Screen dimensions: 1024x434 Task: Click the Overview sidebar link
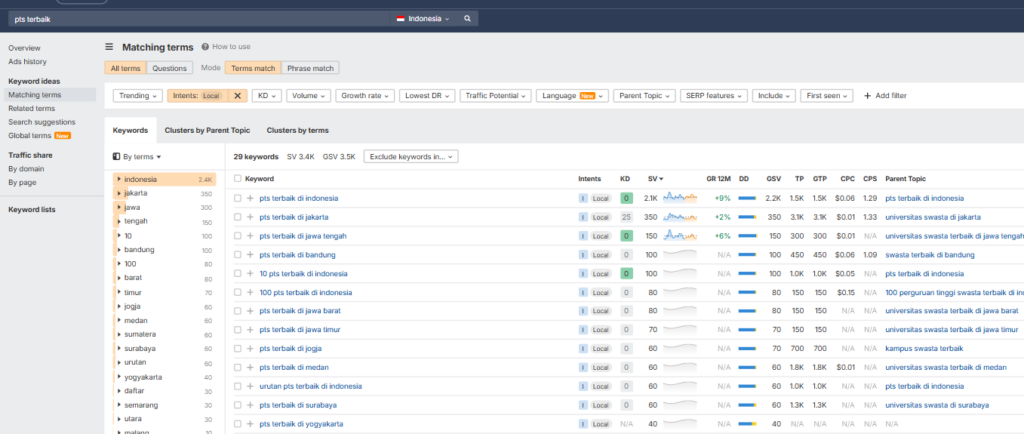pos(24,48)
